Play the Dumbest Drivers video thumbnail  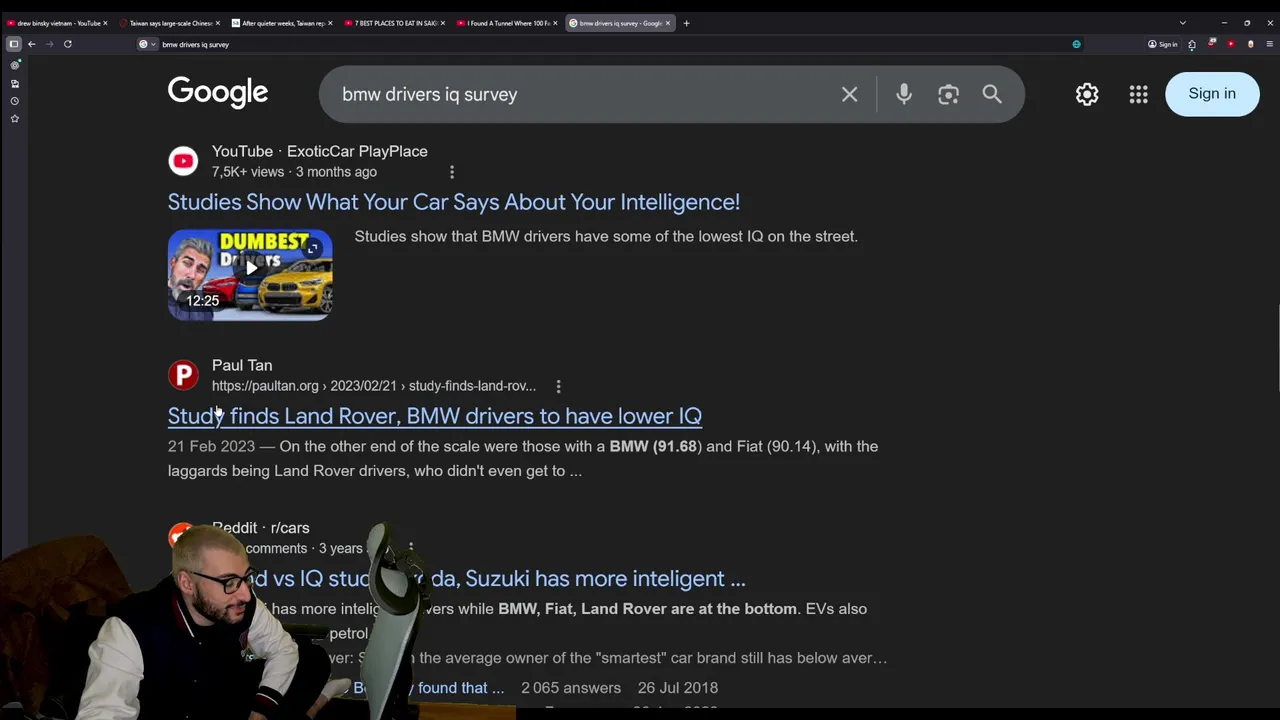(x=250, y=274)
